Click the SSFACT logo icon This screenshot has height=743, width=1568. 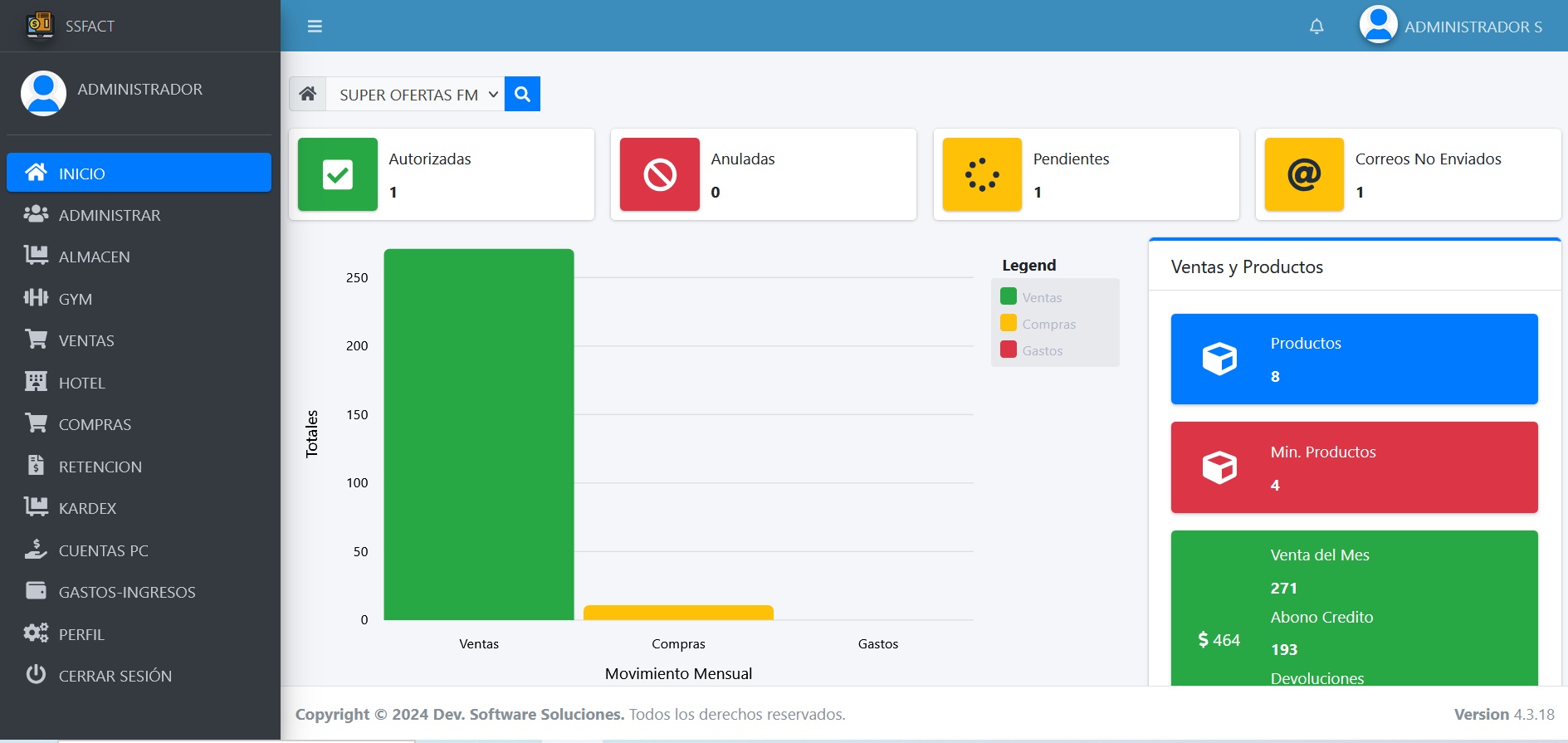39,25
